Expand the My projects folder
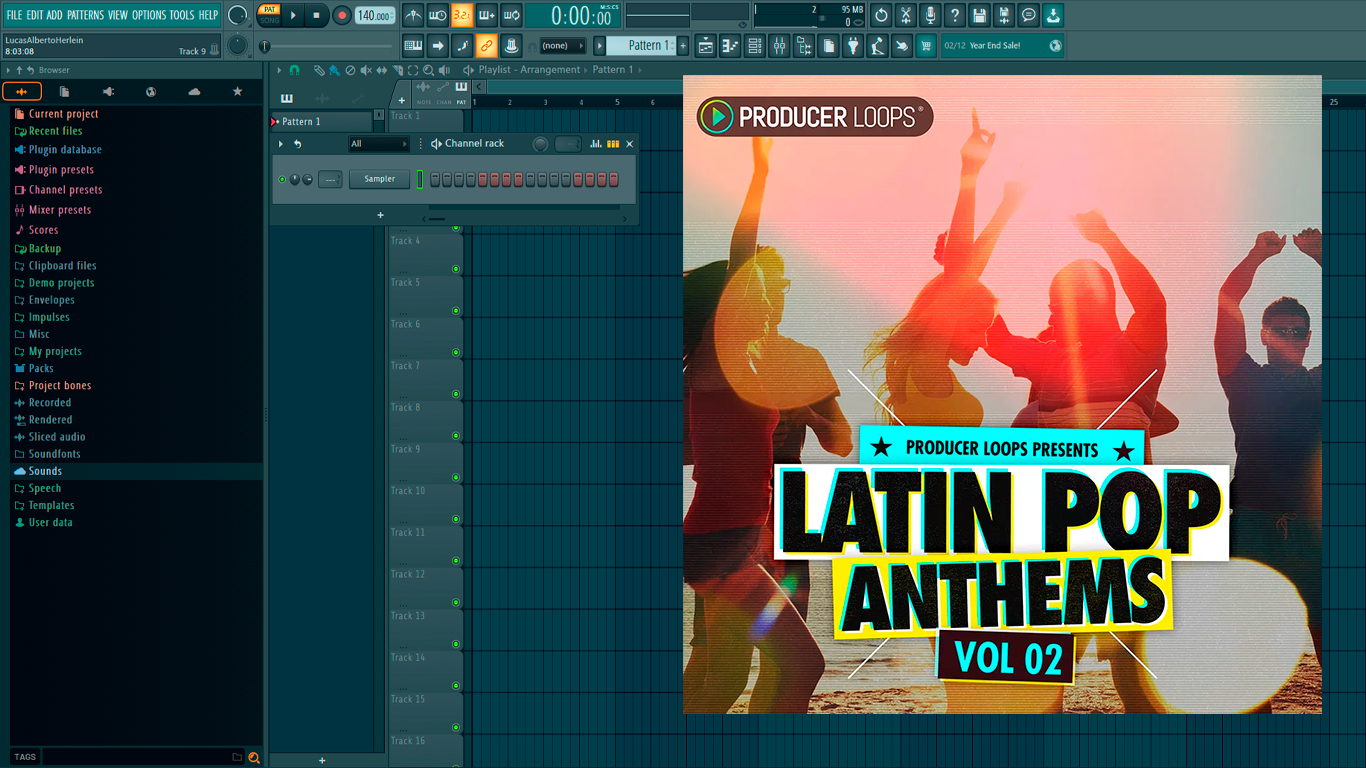1366x768 pixels. [x=55, y=351]
